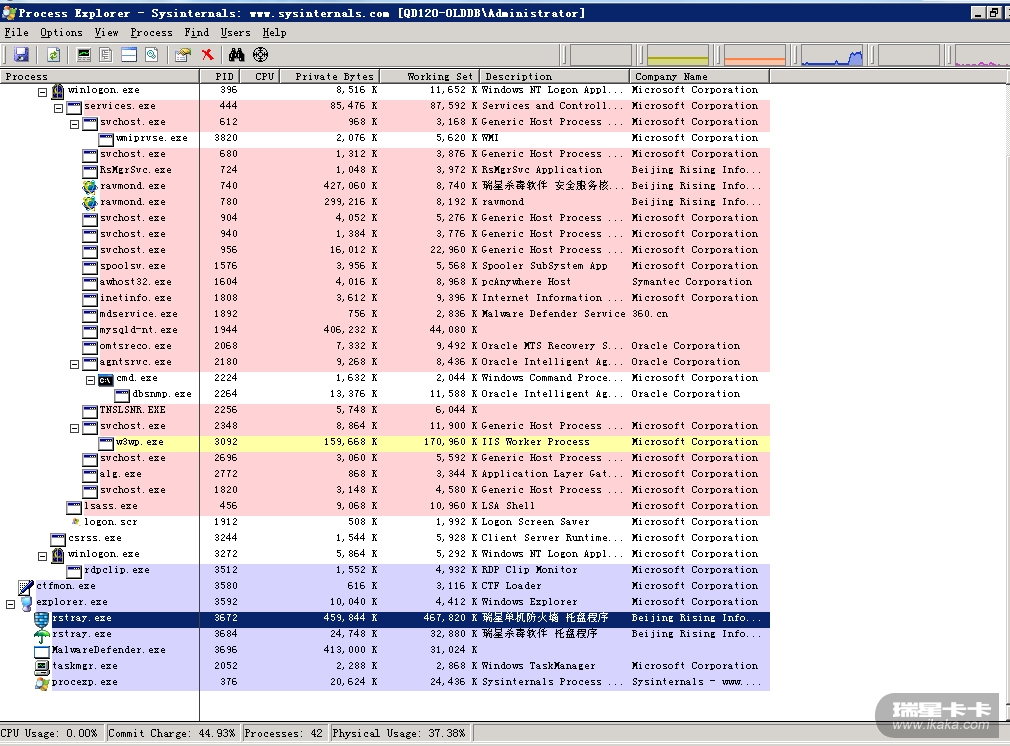Screen dimensions: 1010x746
Task: Collapse the cmd.exe tree node
Action: coord(91,378)
